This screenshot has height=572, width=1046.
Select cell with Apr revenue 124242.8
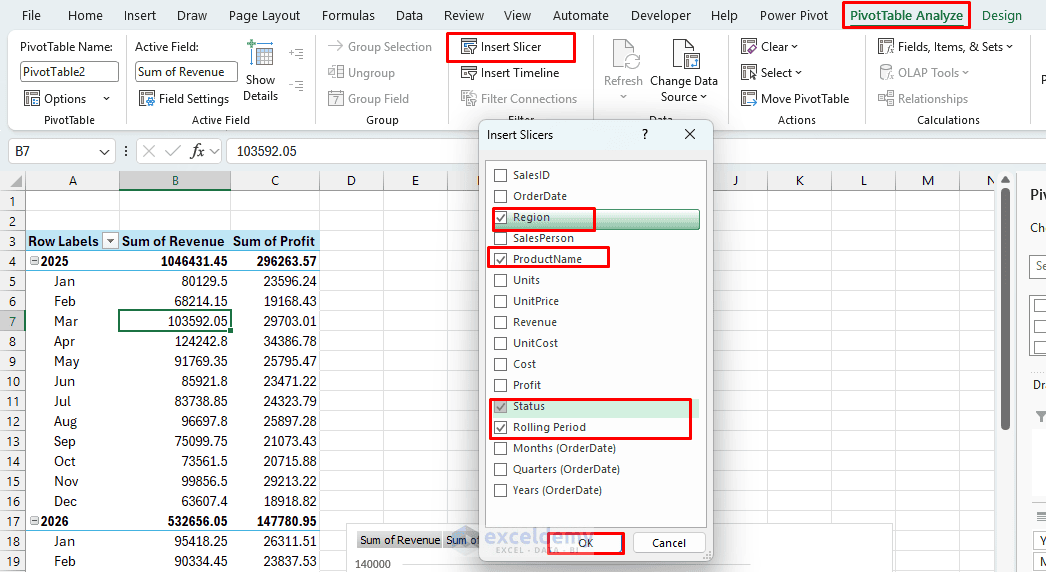coord(175,341)
